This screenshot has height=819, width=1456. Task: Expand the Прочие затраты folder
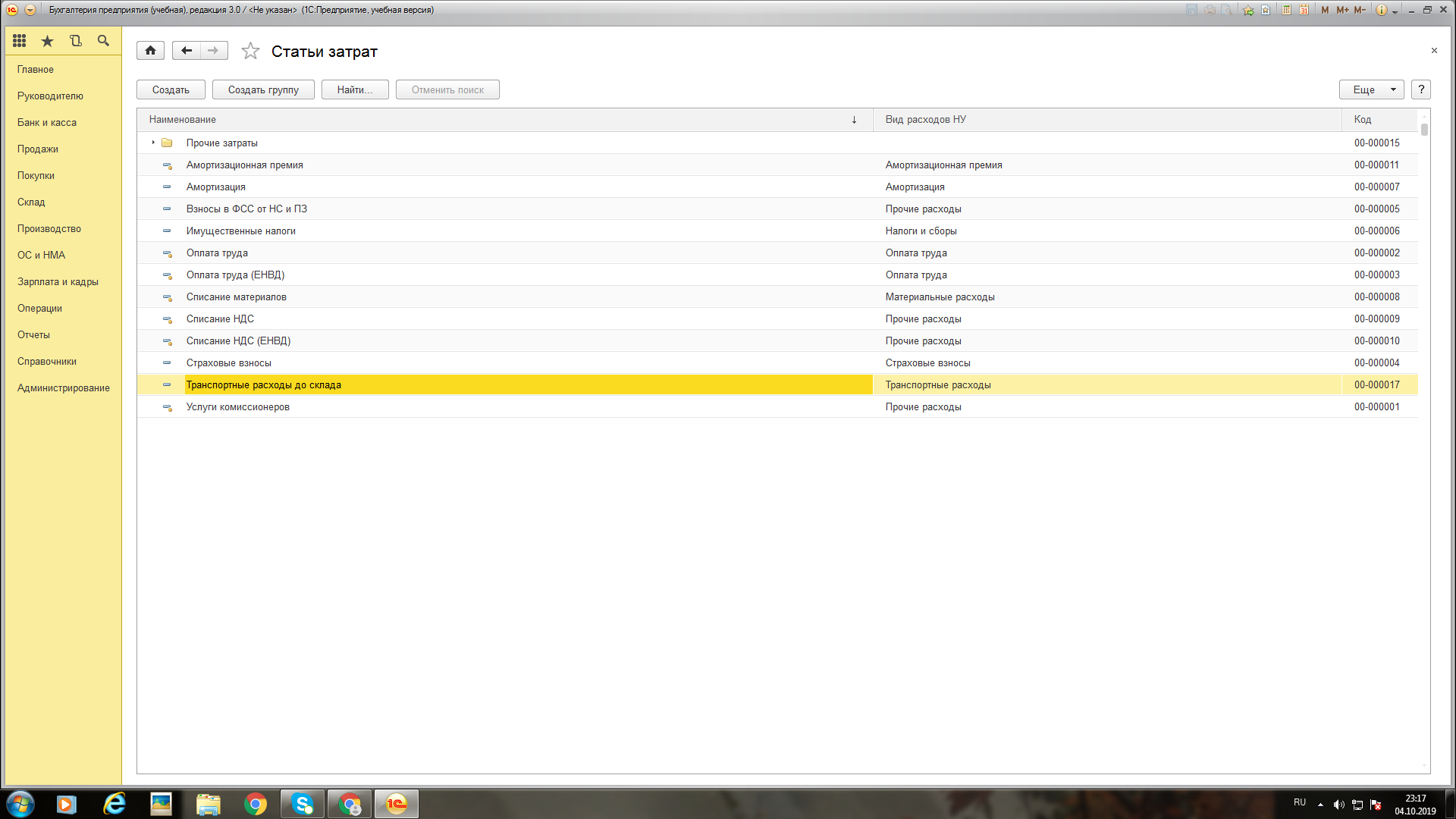(153, 143)
